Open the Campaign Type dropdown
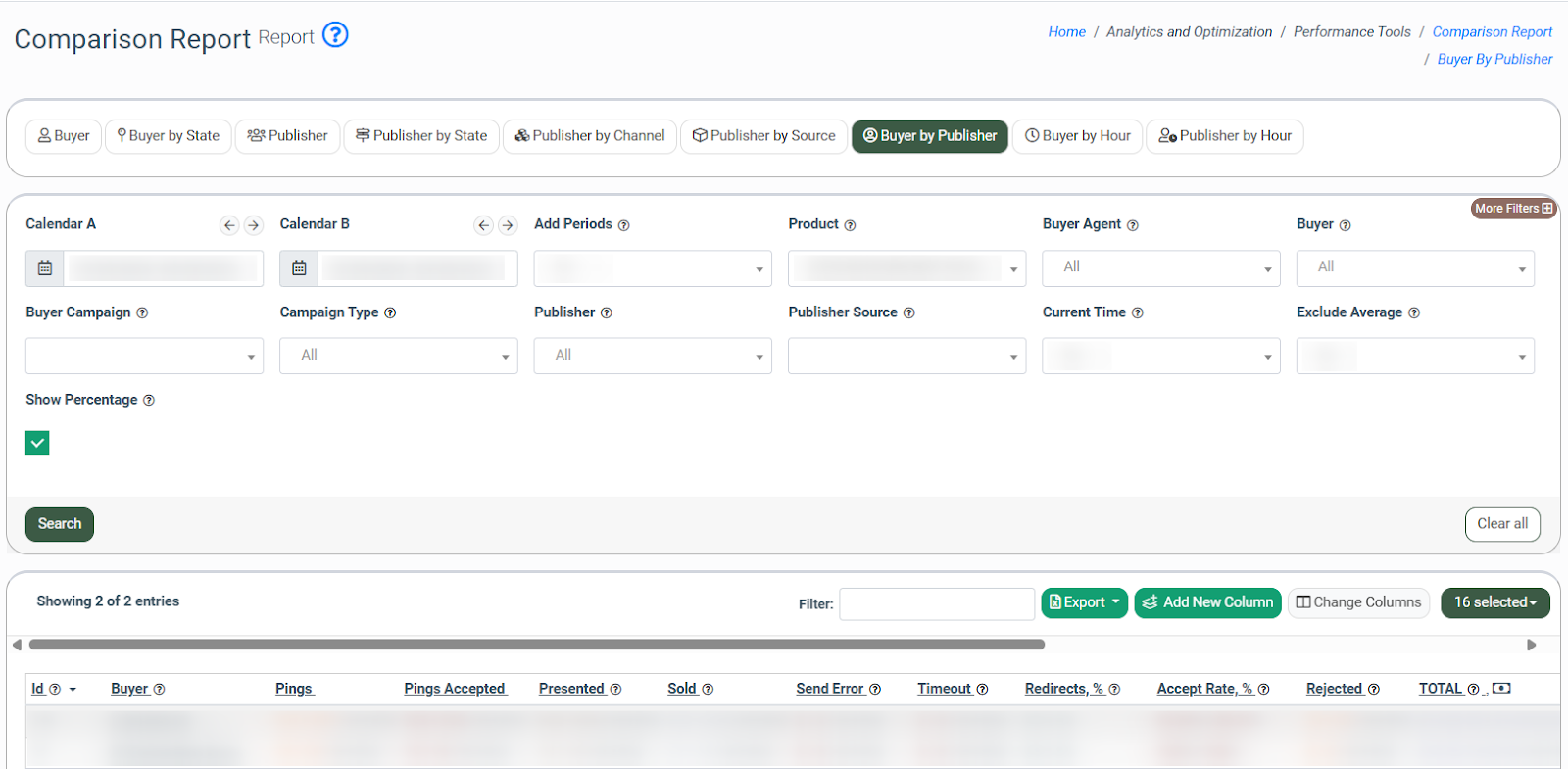Image resolution: width=1568 pixels, height=769 pixels. [x=398, y=356]
